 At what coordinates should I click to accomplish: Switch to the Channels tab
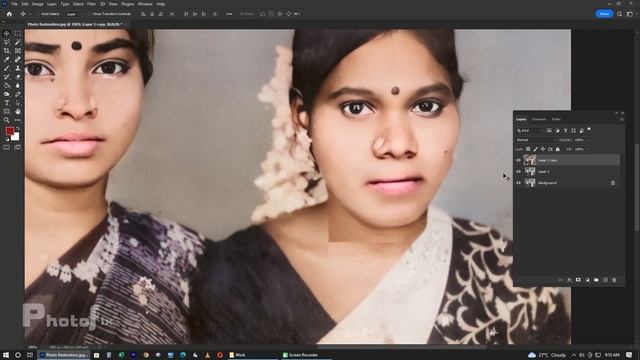pyautogui.click(x=539, y=119)
